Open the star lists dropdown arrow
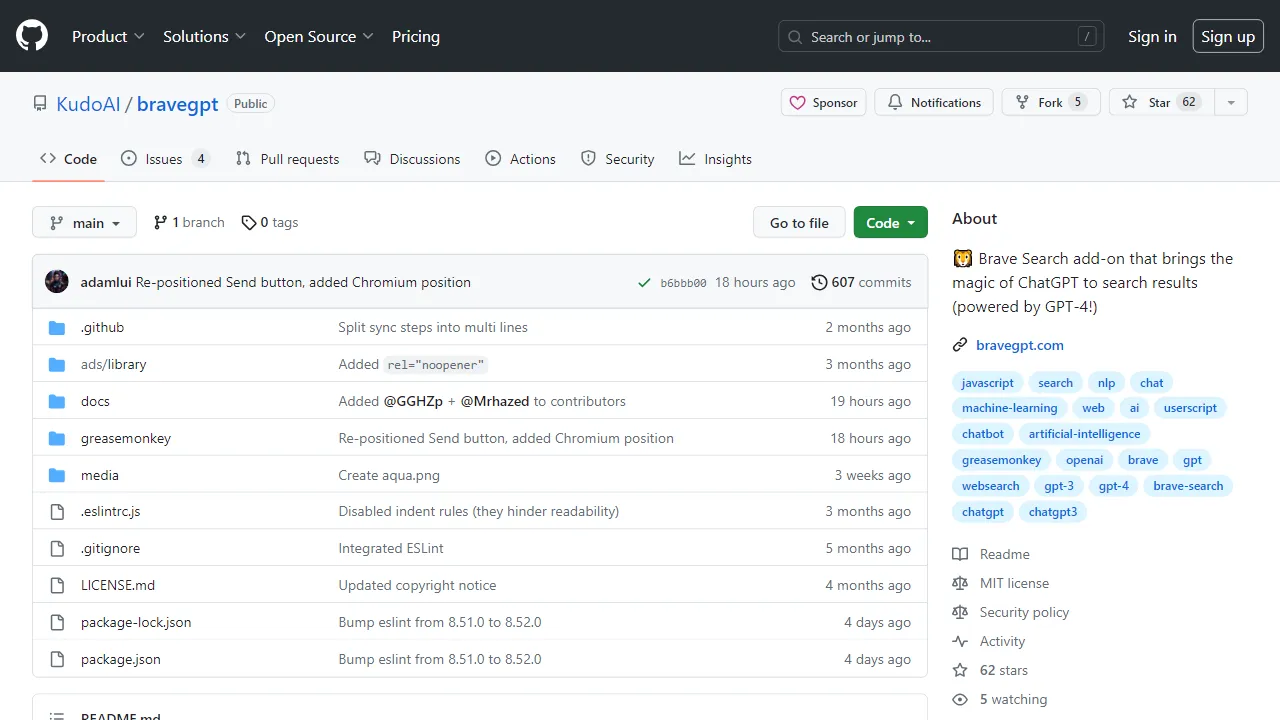This screenshot has height=720, width=1280. coord(1231,102)
